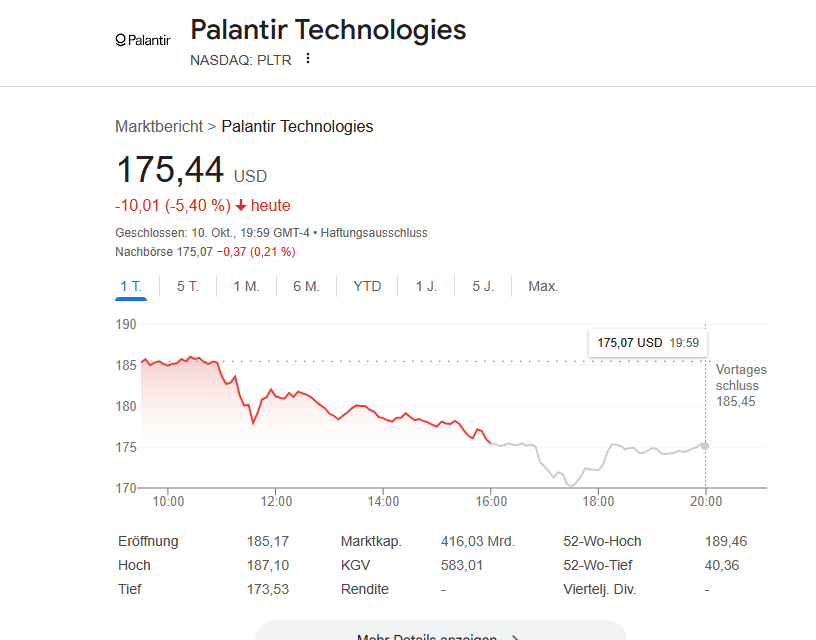Click the KGV value 583,01

click(462, 565)
